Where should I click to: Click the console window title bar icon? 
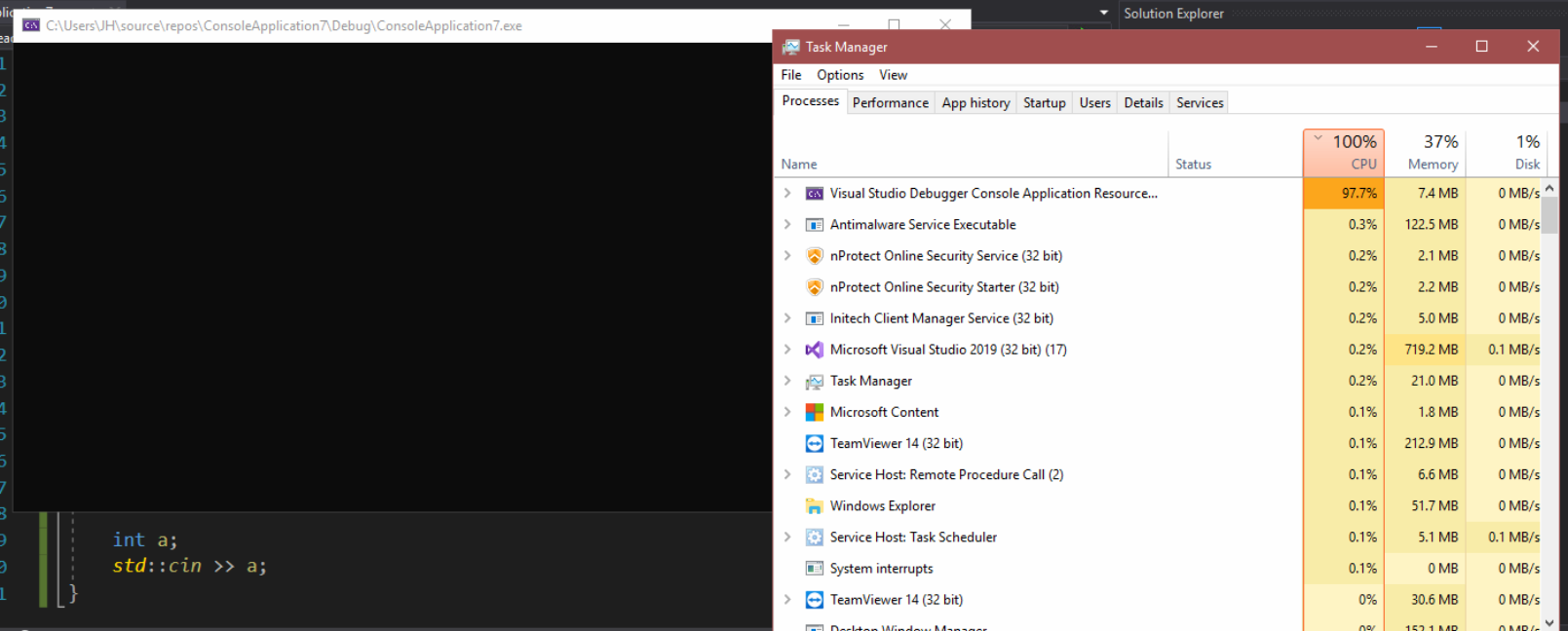tap(31, 25)
